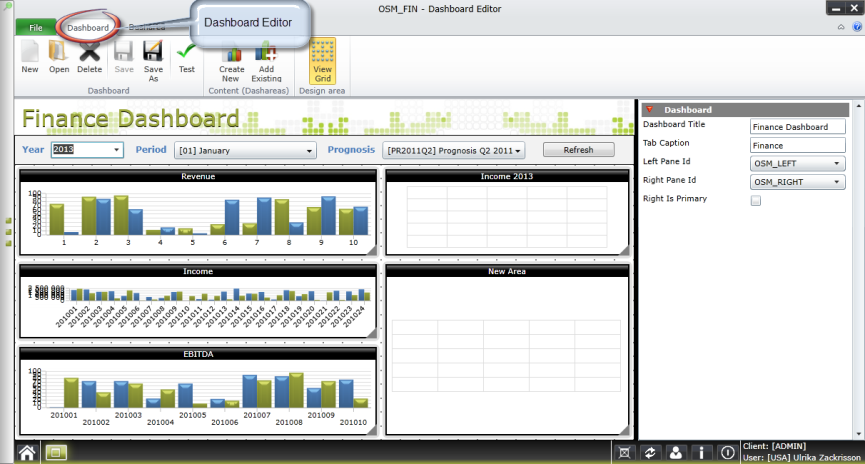Click the Save dashboard icon
This screenshot has height=464, width=865.
coord(124,57)
